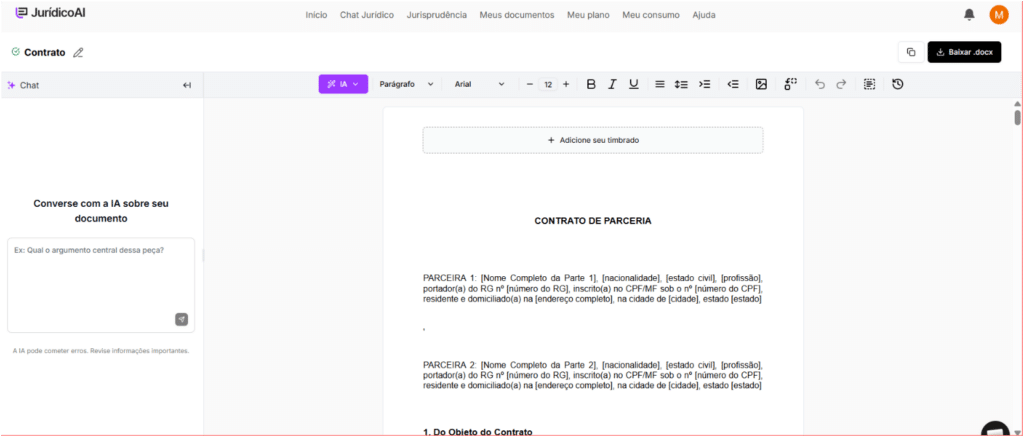Screen dimensions: 1024x437
Task: Open the notifications bell
Action: pos(969,14)
